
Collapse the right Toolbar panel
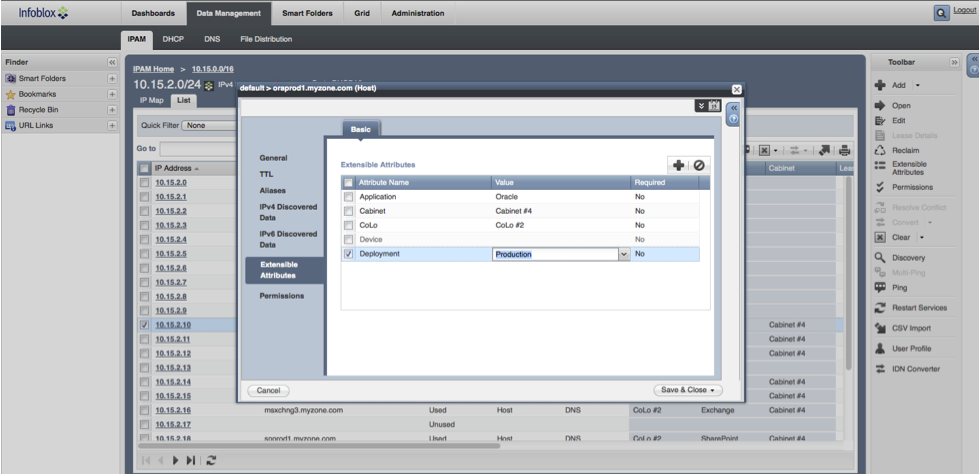point(954,62)
